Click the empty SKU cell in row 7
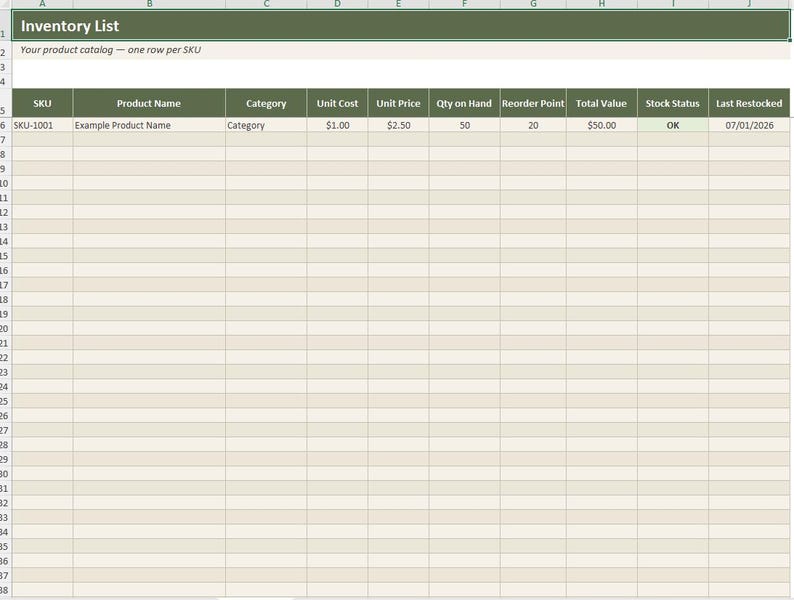Screen dimensions: 794x600 tap(43, 140)
